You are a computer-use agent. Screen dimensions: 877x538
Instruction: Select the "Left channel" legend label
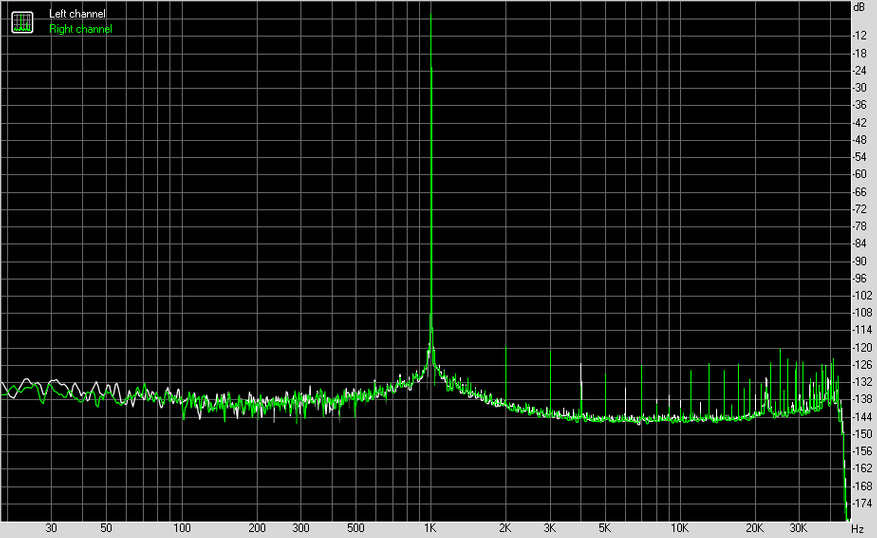77,14
